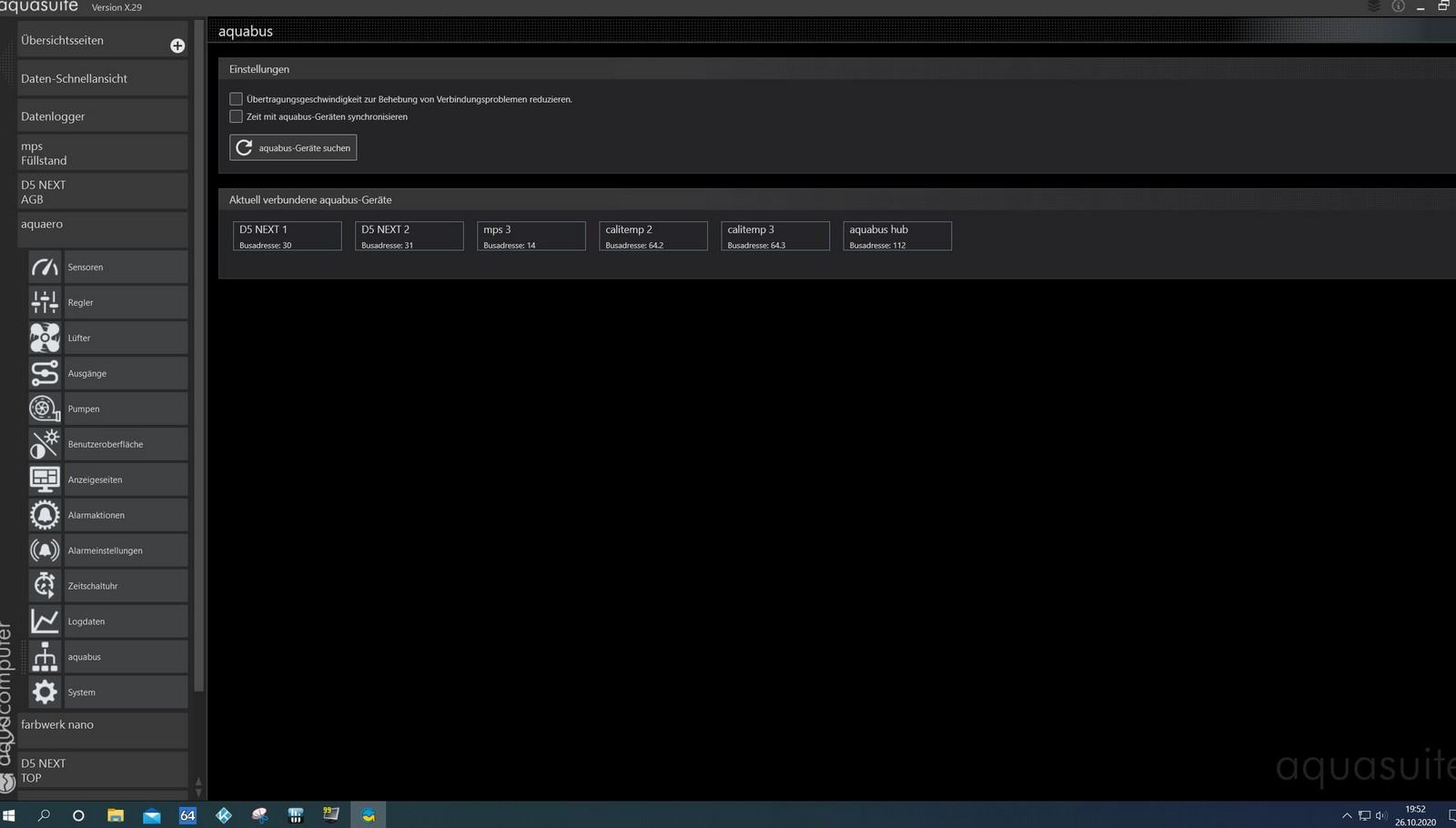Viewport: 1456px width, 828px height.
Task: Select the D5 NEXT 2 device tile
Action: click(x=409, y=236)
